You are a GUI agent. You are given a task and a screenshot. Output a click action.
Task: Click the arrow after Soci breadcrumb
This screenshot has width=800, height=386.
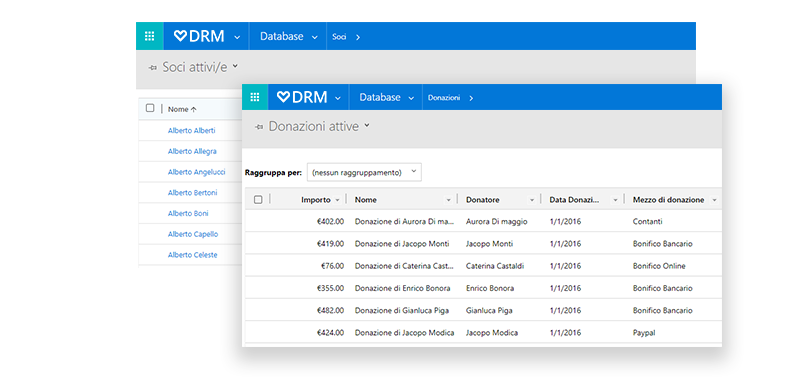(x=358, y=37)
